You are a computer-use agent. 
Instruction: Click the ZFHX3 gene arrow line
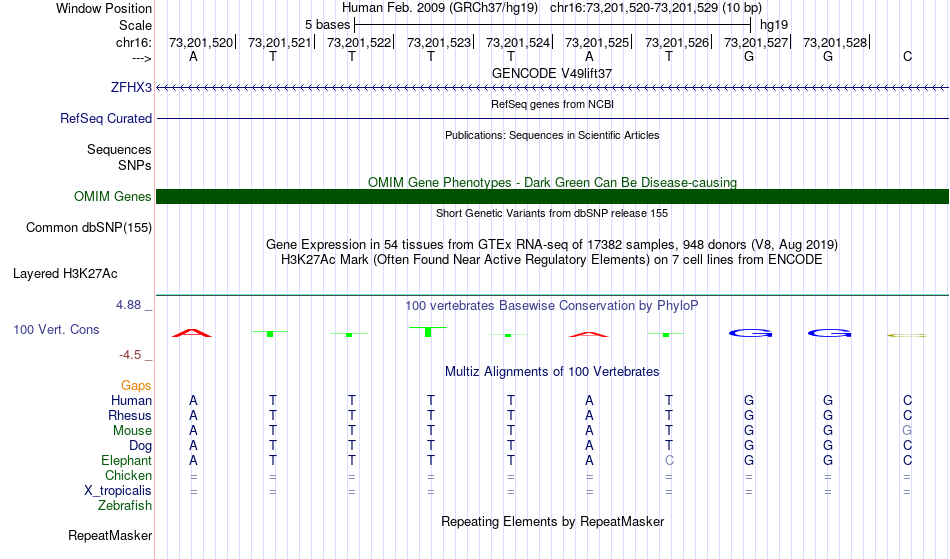[552, 88]
